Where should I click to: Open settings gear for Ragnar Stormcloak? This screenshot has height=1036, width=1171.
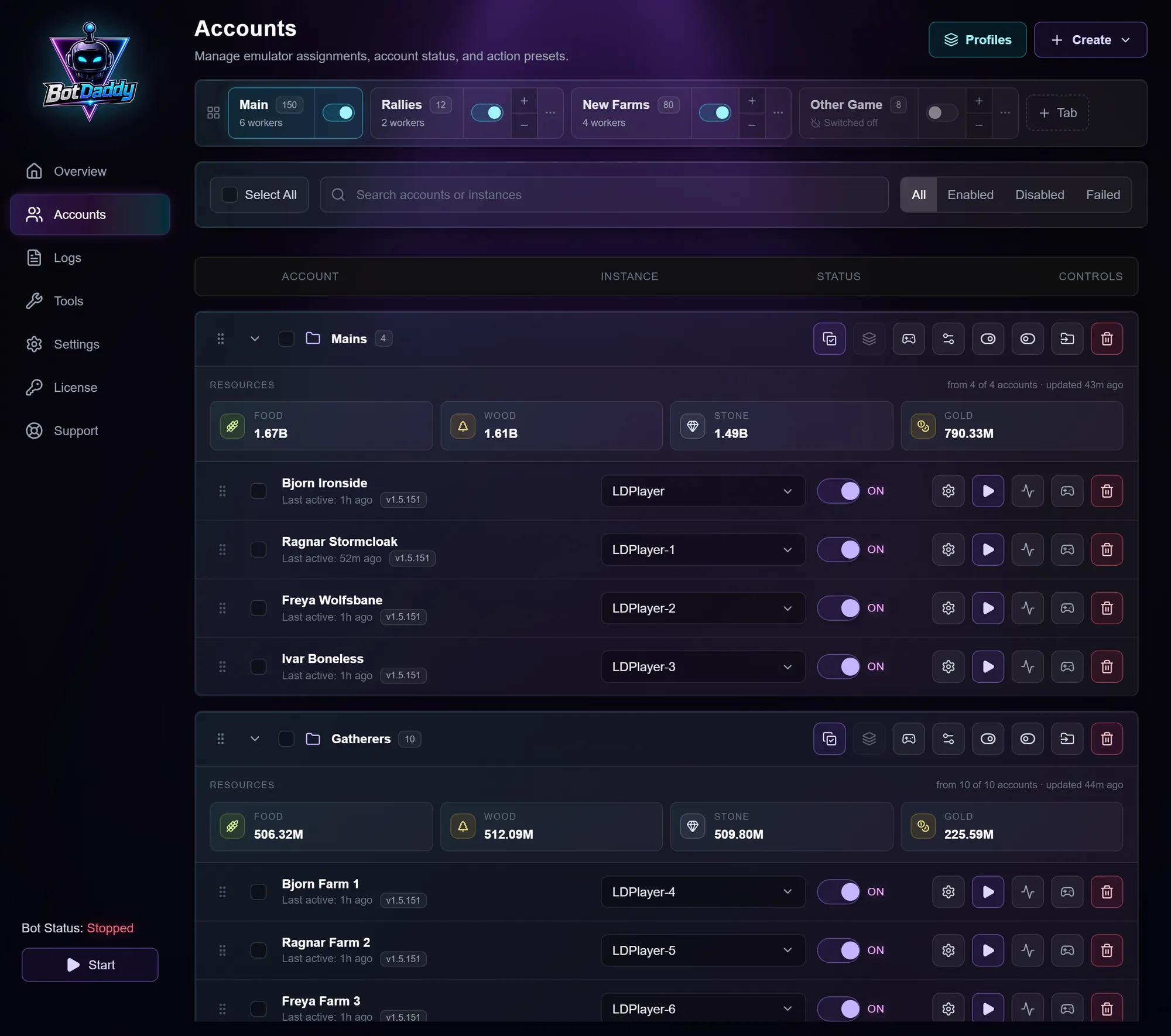click(948, 549)
